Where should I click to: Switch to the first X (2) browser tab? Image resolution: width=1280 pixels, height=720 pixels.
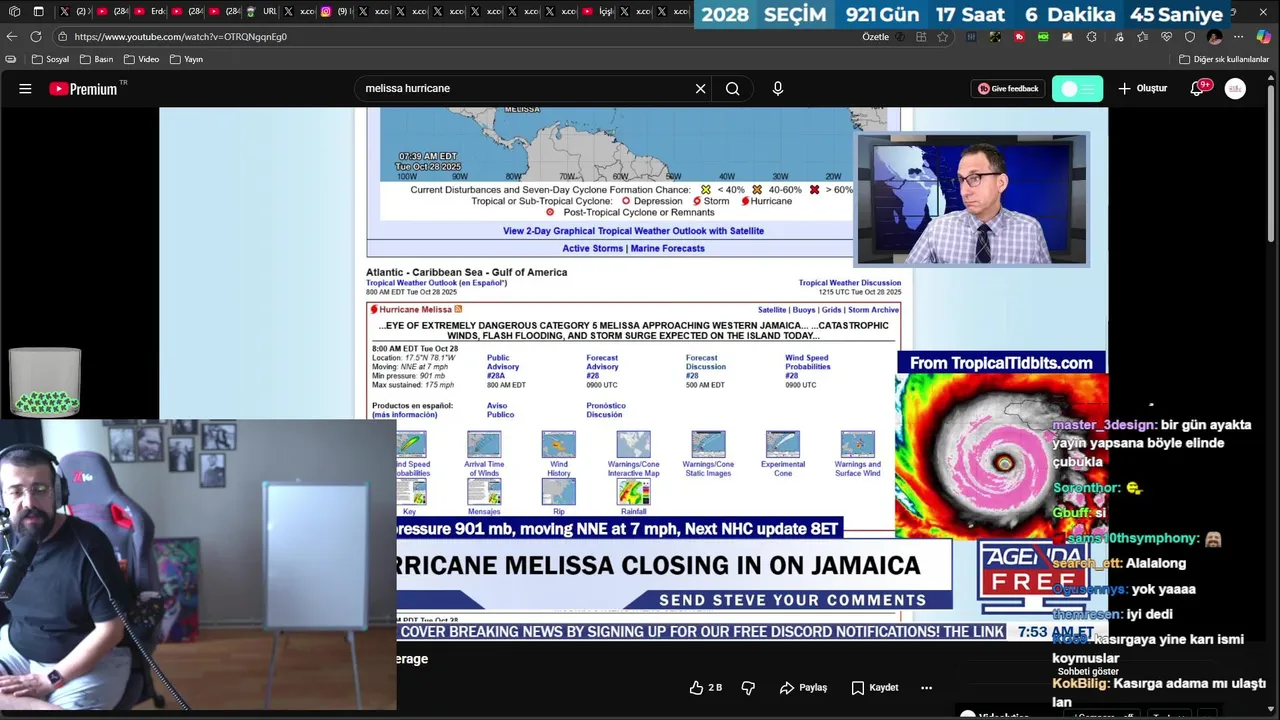point(74,12)
